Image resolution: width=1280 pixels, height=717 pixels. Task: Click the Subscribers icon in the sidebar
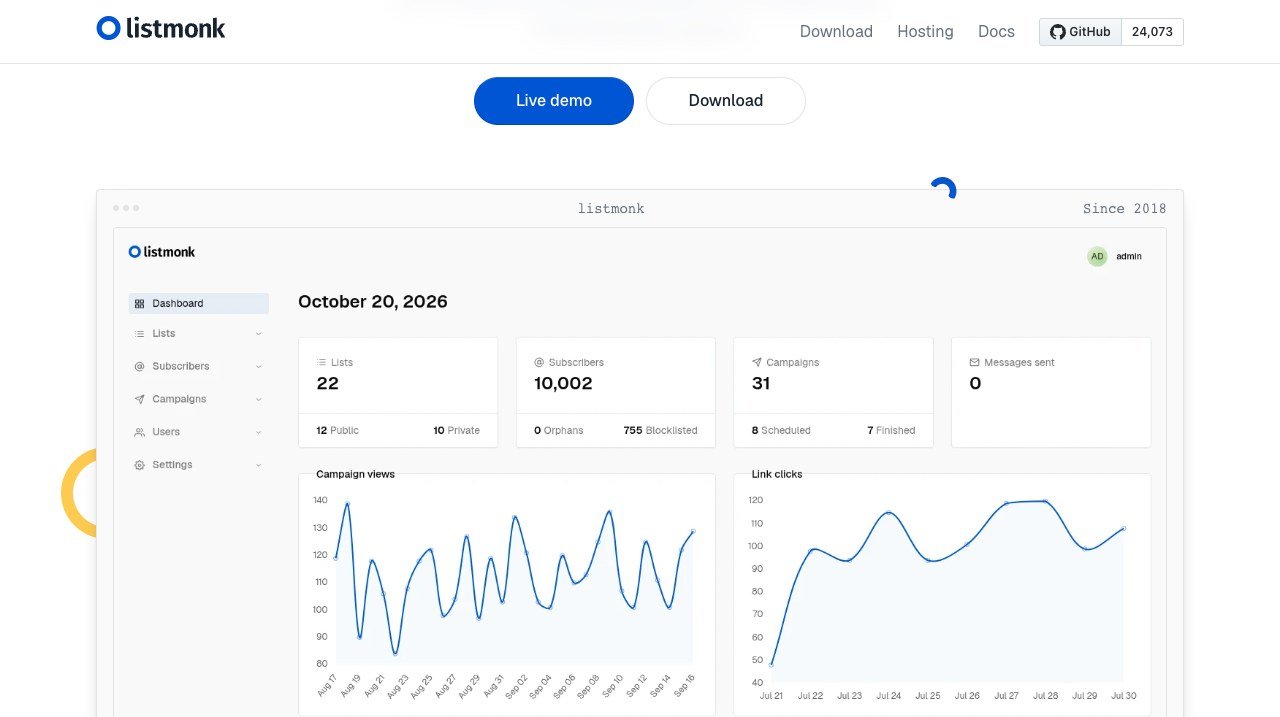(x=139, y=367)
